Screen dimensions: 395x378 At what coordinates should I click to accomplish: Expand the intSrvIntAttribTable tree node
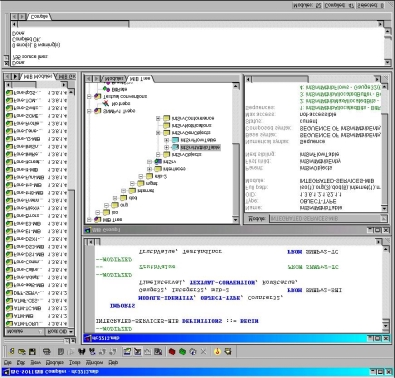point(167,147)
